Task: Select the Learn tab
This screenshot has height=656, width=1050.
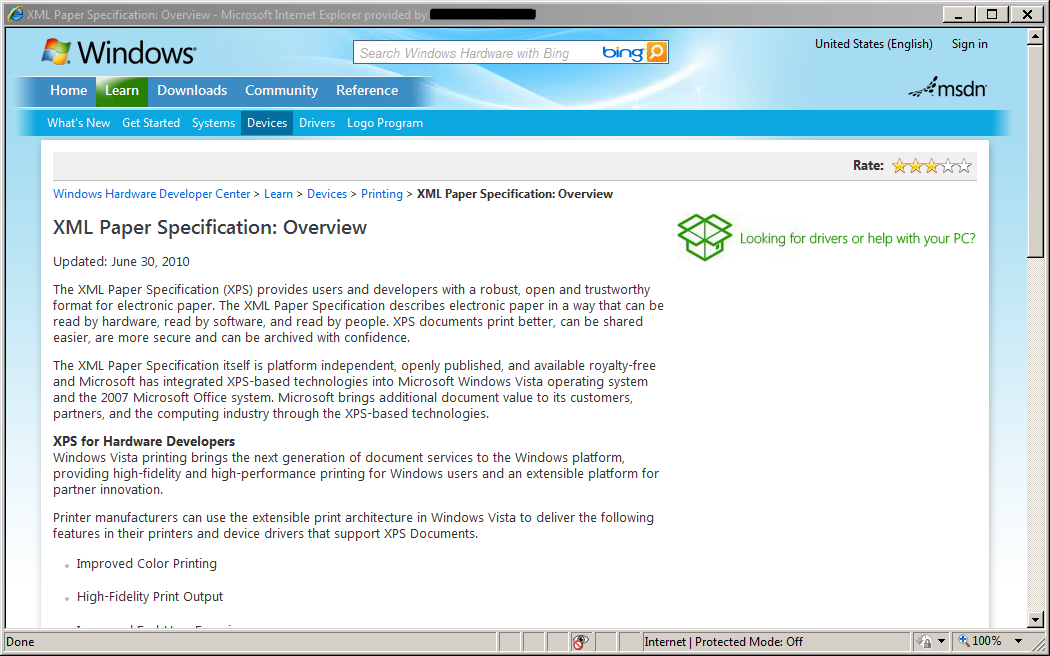Action: (122, 91)
